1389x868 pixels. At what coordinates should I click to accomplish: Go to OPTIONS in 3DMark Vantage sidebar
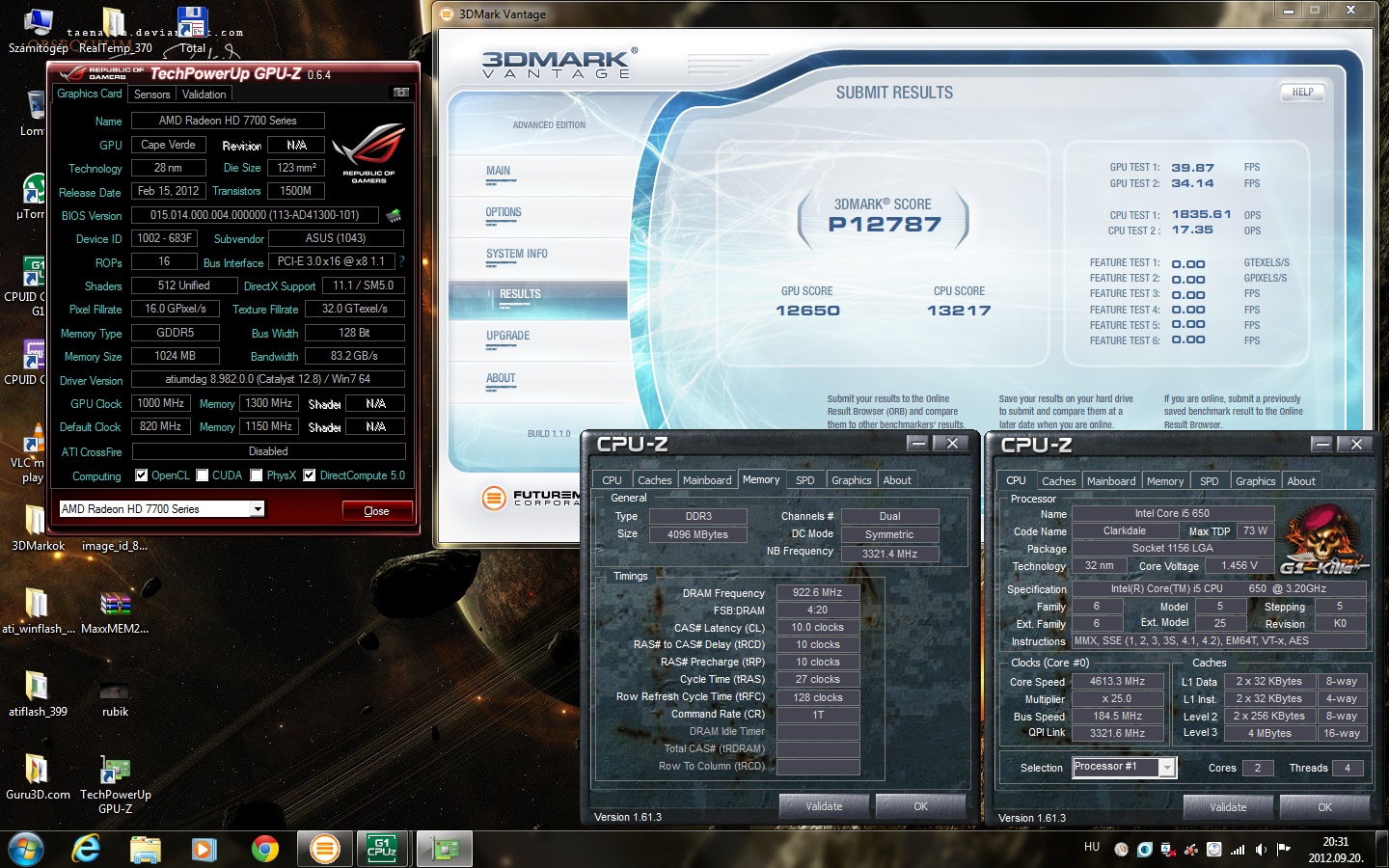pyautogui.click(x=504, y=212)
